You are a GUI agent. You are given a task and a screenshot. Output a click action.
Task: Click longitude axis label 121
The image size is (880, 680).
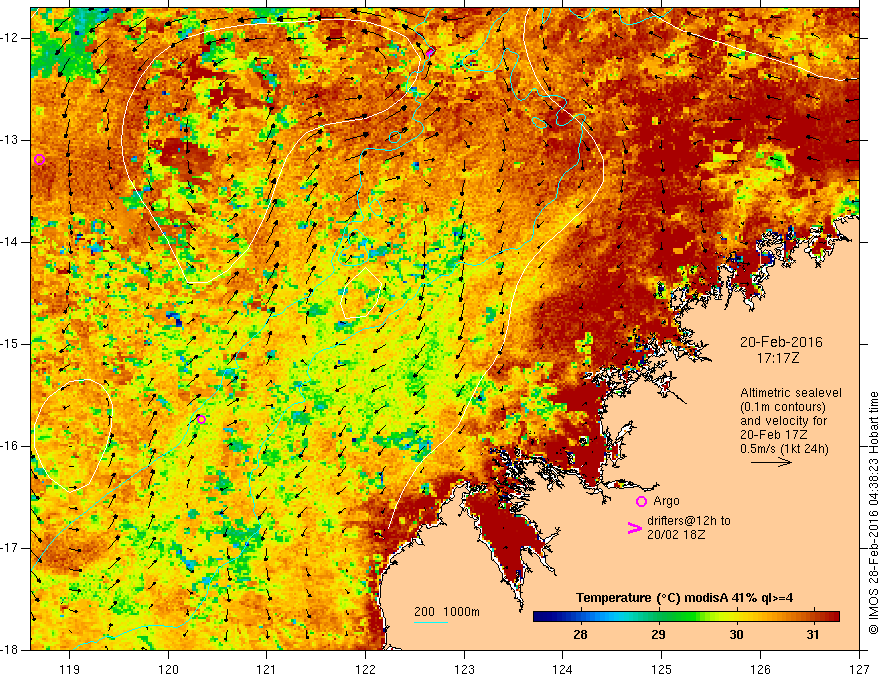pyautogui.click(x=267, y=669)
